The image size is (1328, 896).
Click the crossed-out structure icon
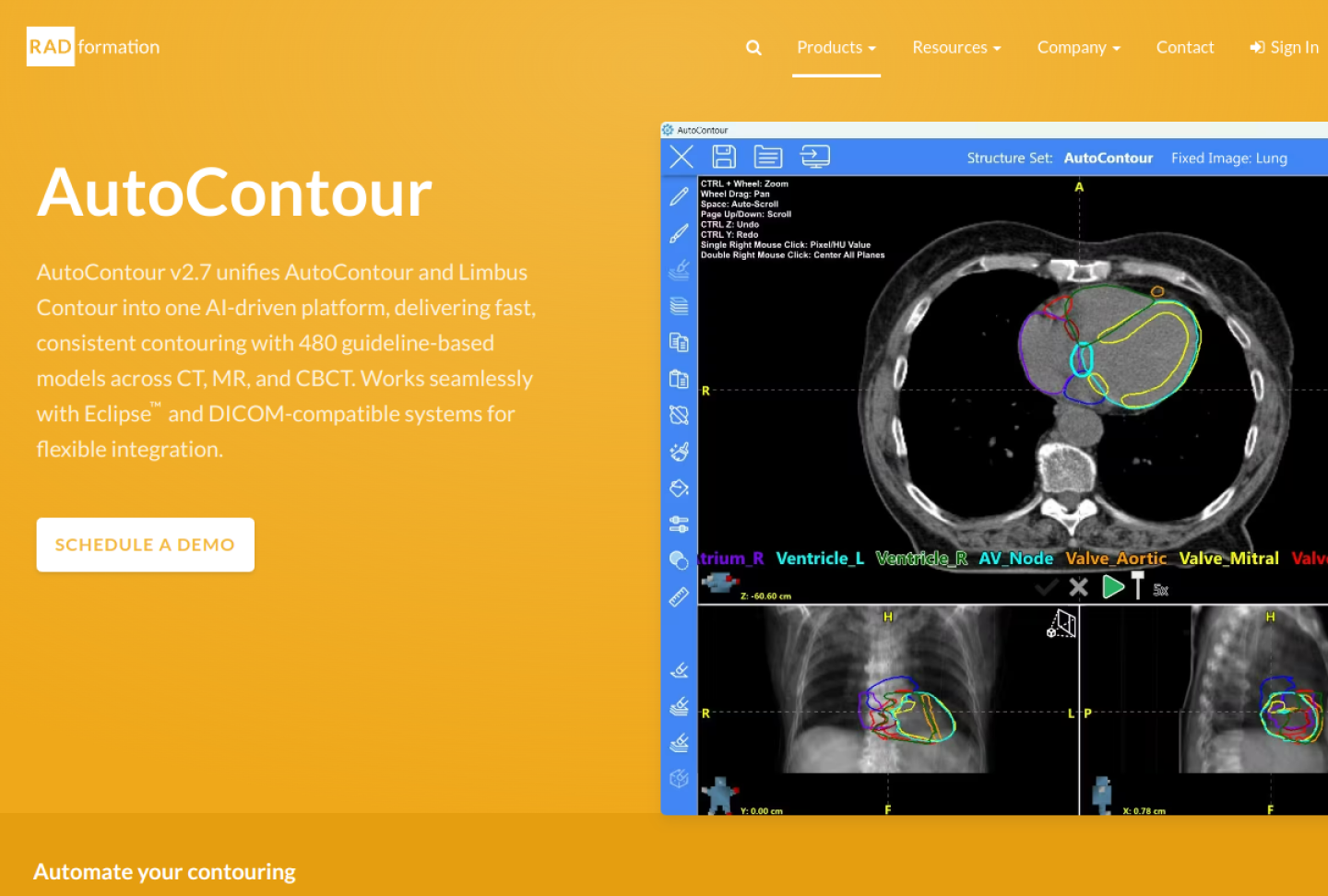point(679,415)
